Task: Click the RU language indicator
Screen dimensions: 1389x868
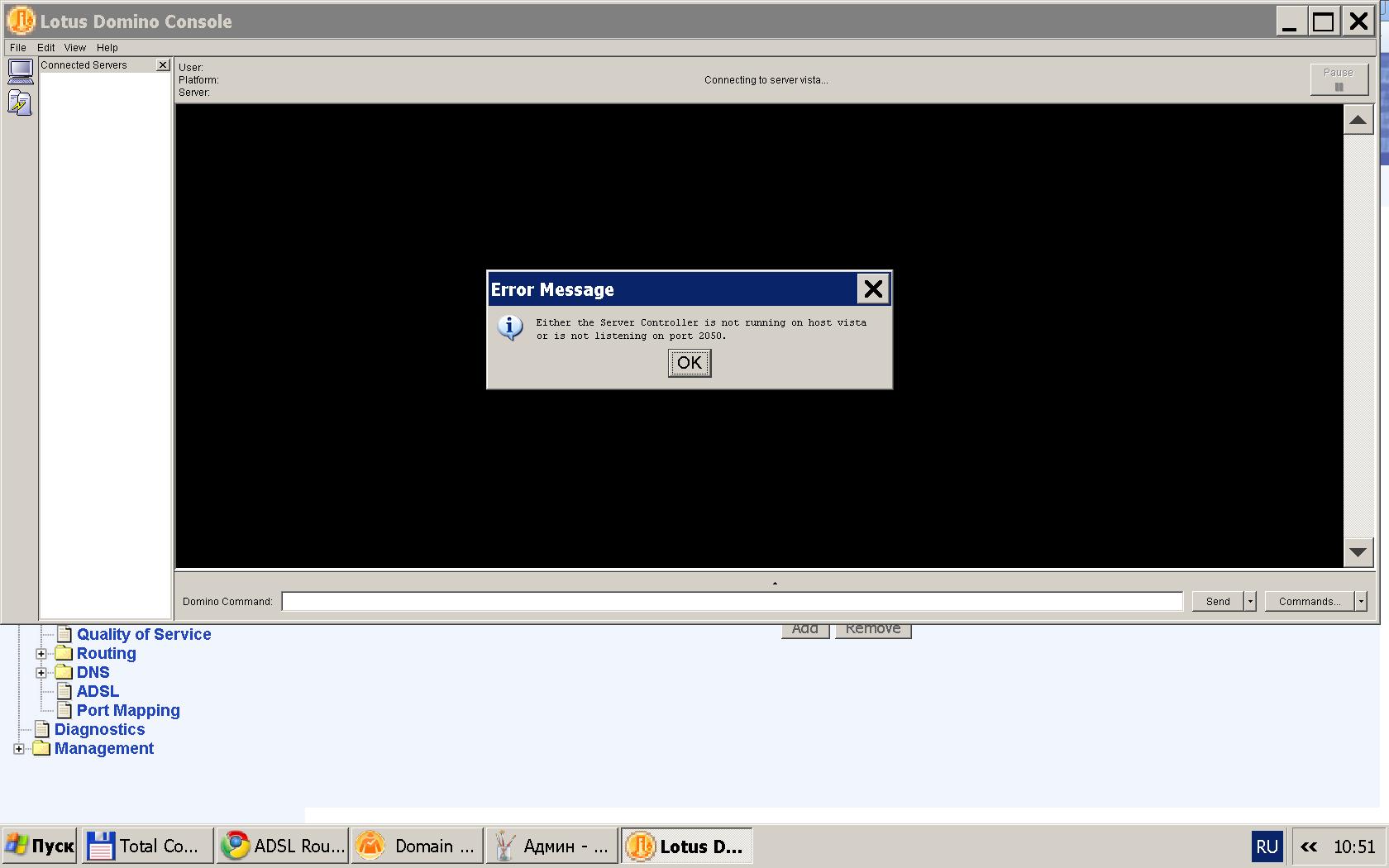Action: tap(1267, 847)
